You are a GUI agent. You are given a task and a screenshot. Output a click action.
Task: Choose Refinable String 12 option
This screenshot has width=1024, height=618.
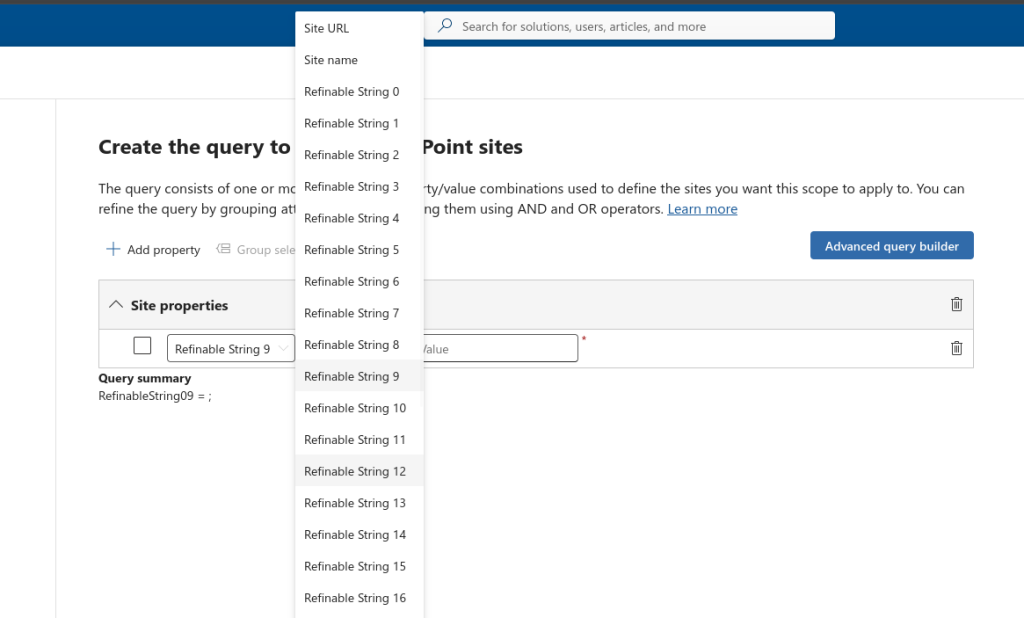pyautogui.click(x=359, y=472)
